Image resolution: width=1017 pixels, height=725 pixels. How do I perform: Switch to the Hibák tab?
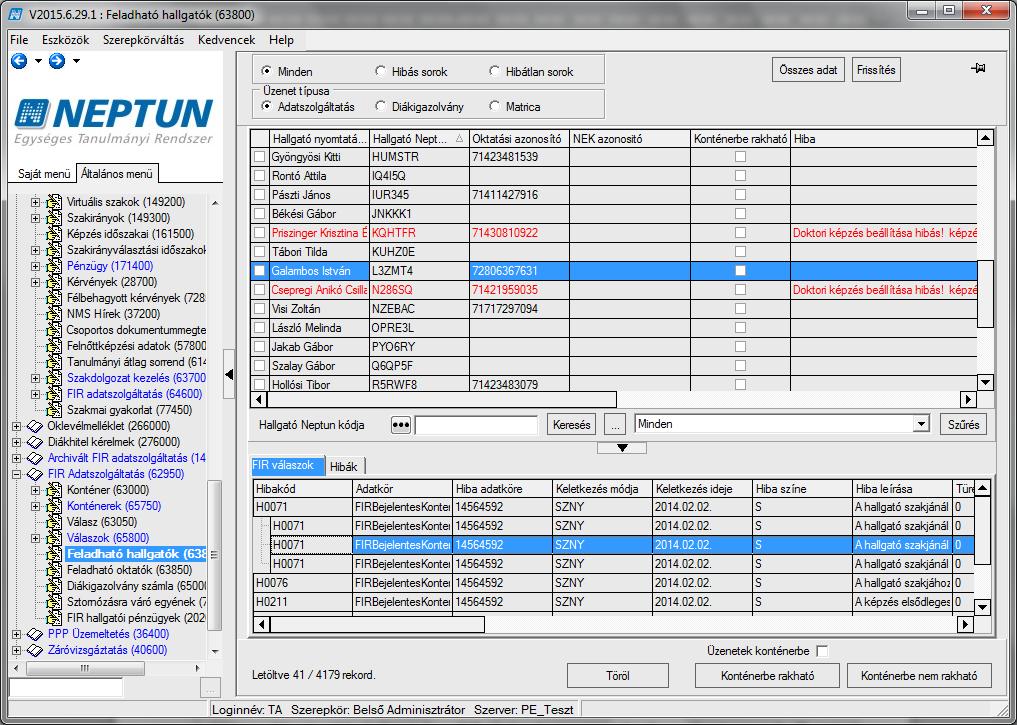344,466
